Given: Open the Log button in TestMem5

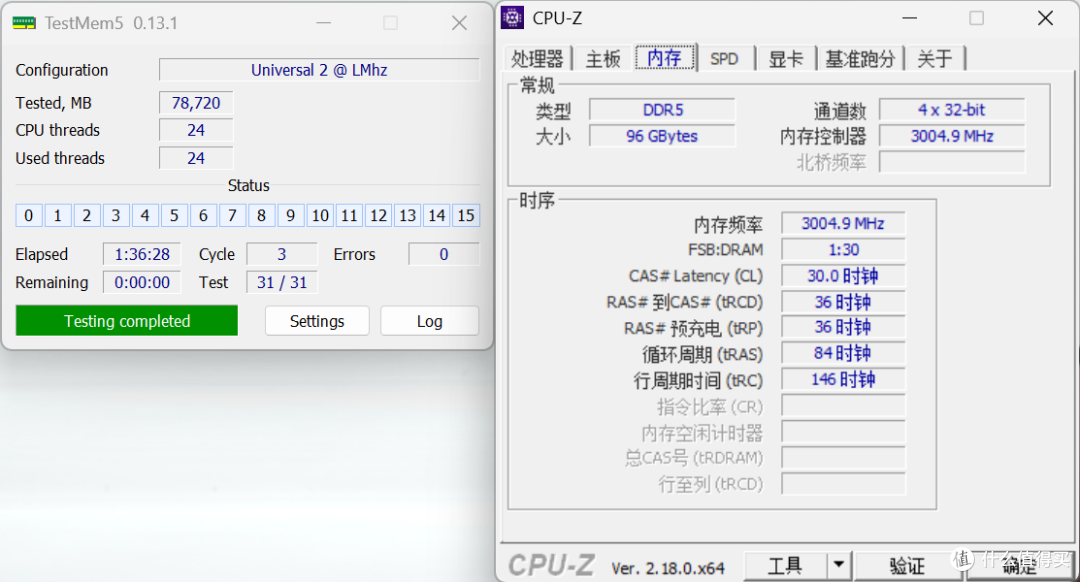Looking at the screenshot, I should pos(429,321).
